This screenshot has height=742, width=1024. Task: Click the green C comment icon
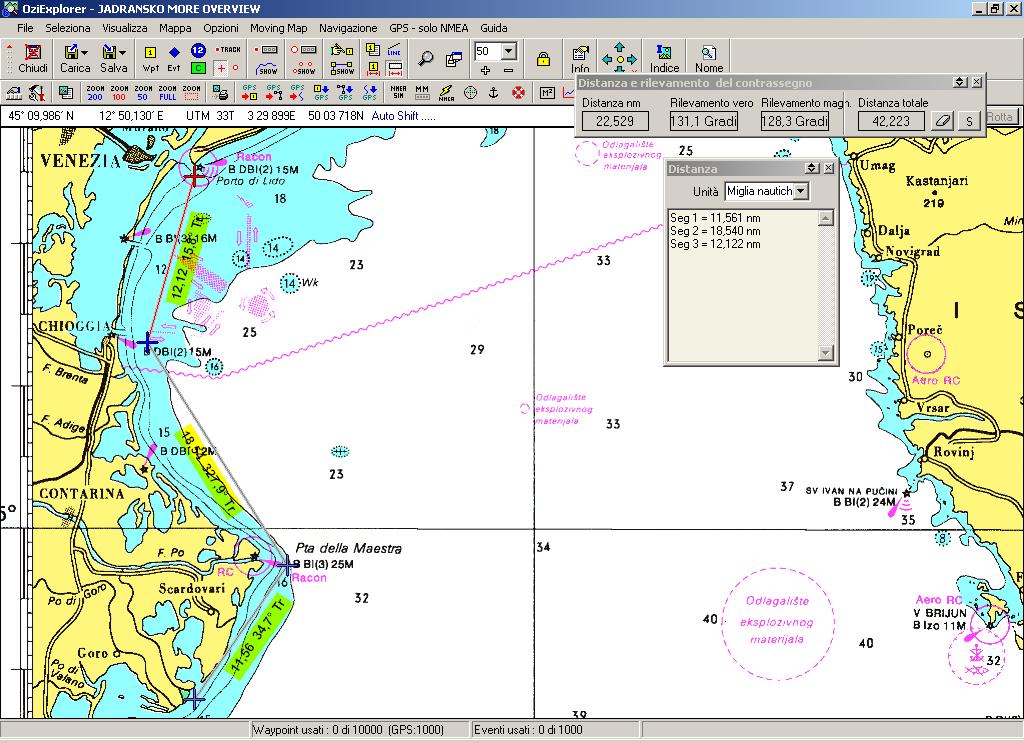click(198, 67)
